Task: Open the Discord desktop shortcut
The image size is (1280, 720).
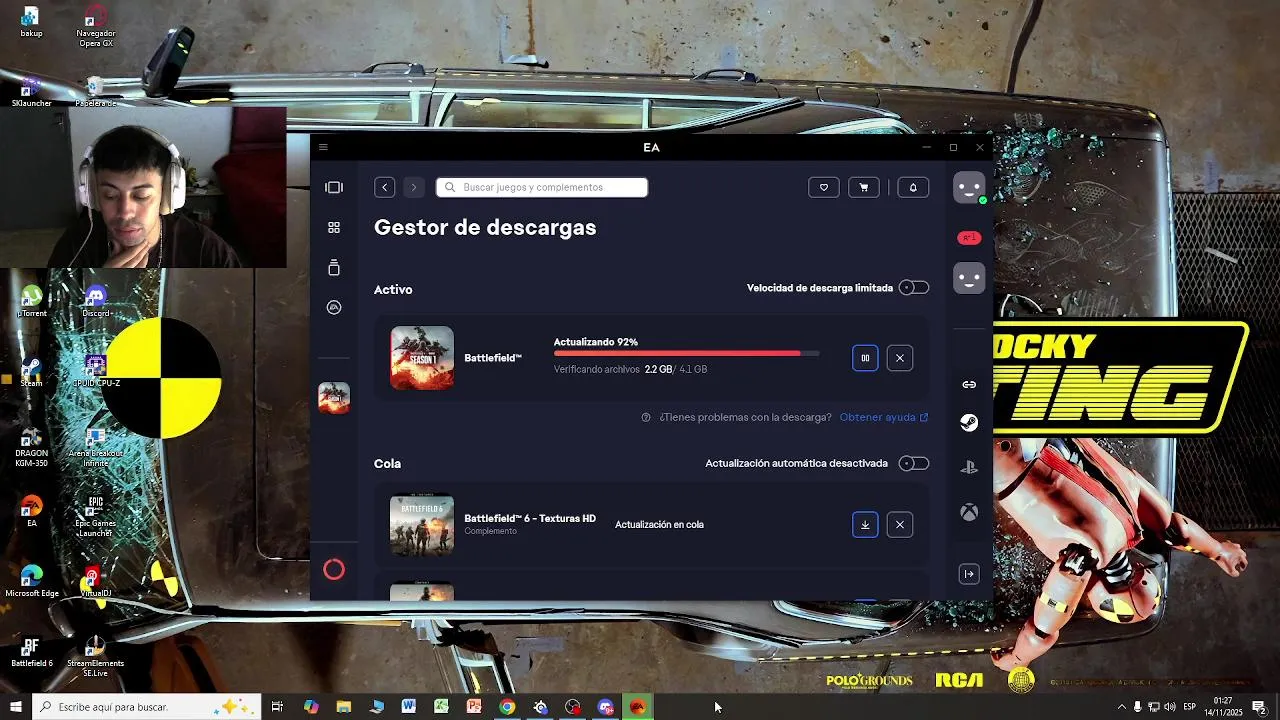Action: click(x=96, y=302)
